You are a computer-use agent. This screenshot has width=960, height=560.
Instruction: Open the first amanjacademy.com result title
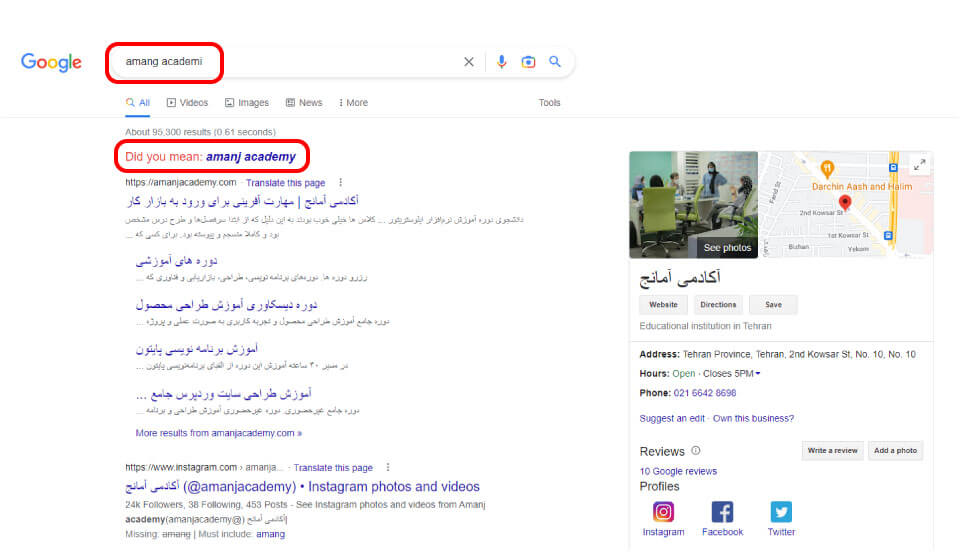[242, 201]
